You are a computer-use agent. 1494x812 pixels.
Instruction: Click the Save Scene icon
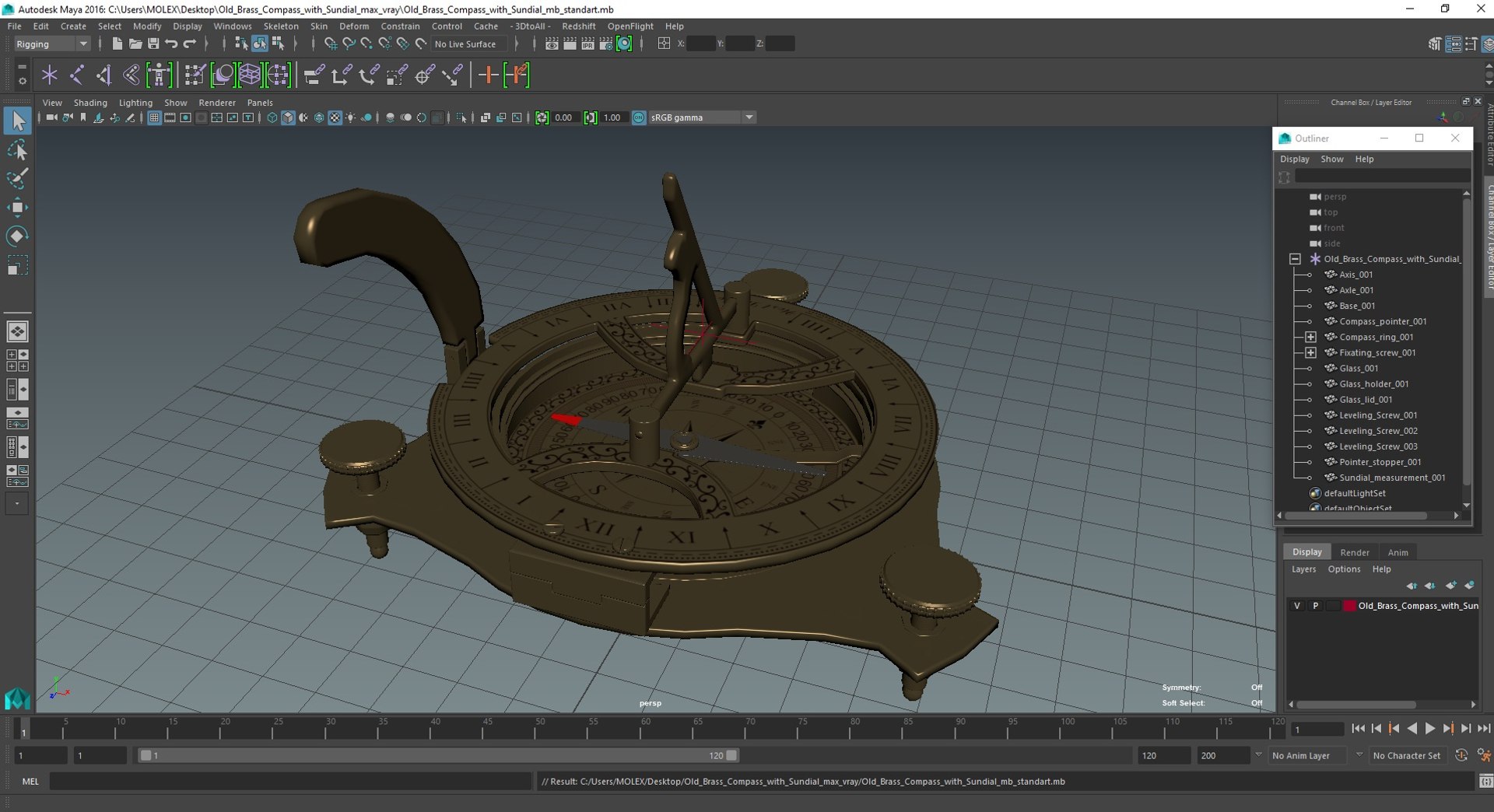click(153, 44)
